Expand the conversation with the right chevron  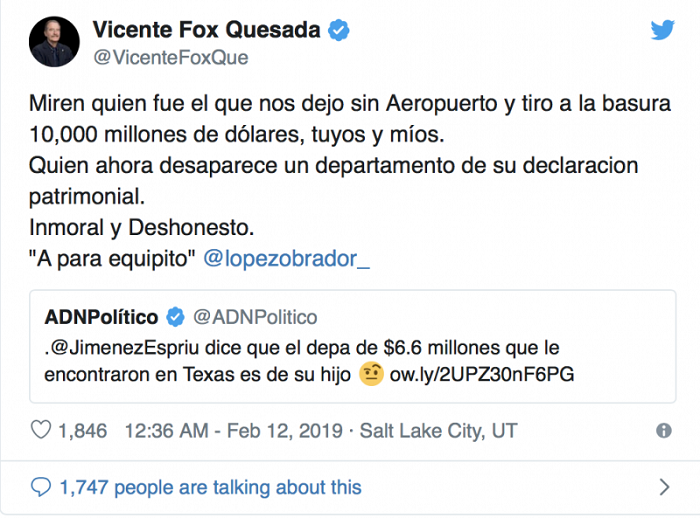coord(665,487)
